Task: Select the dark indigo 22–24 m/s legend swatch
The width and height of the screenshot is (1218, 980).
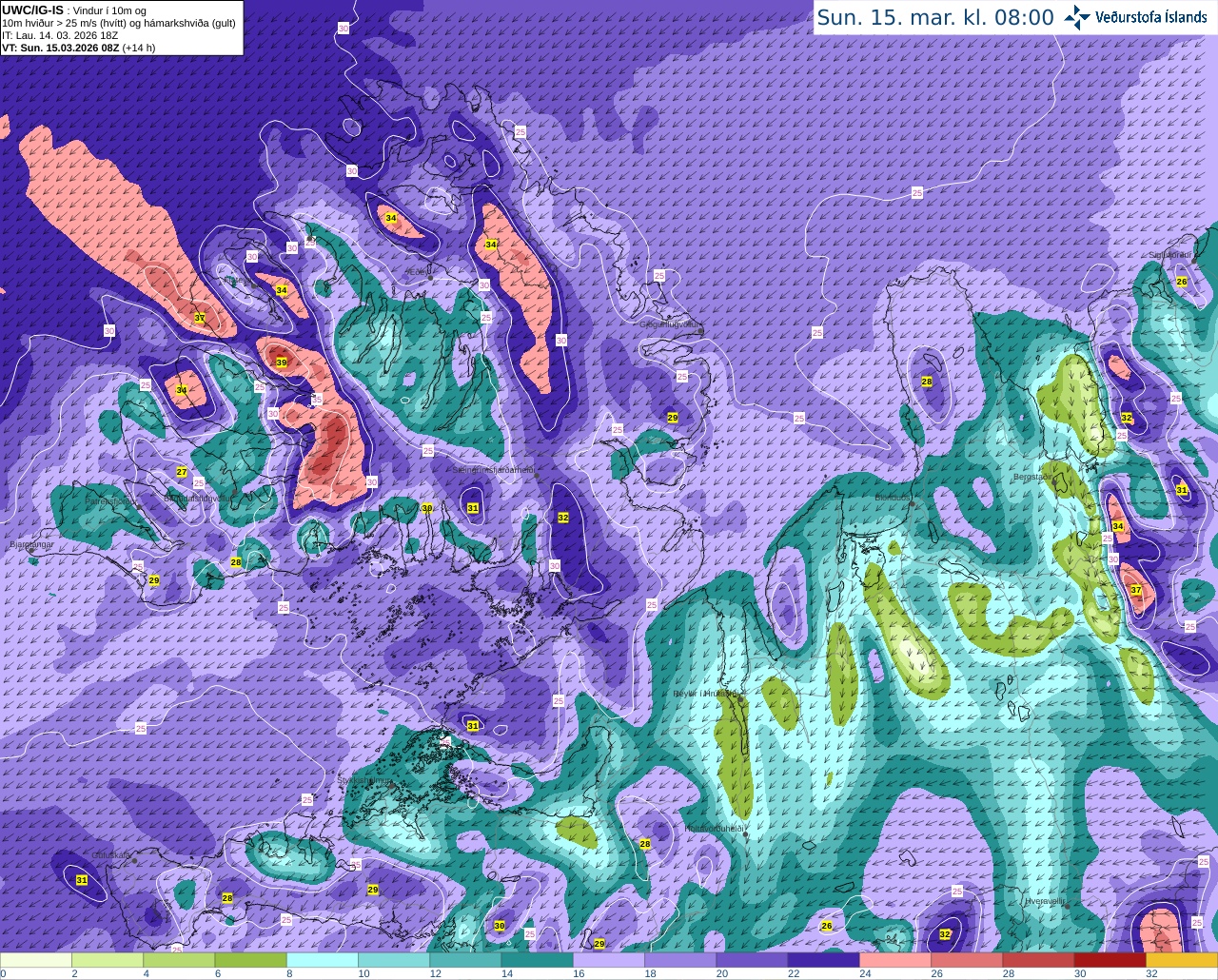Action: click(824, 960)
